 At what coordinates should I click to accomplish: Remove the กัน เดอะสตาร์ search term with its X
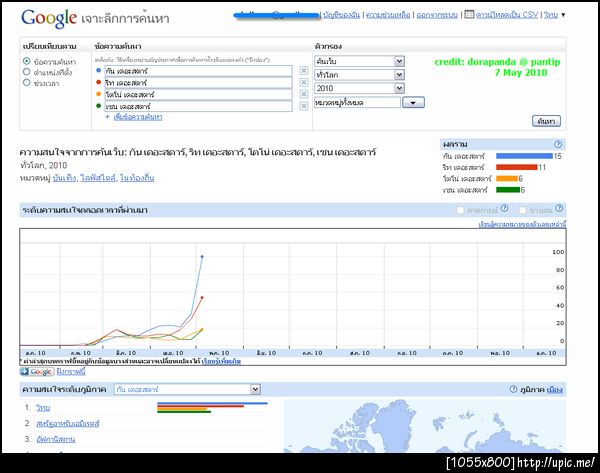point(303,70)
